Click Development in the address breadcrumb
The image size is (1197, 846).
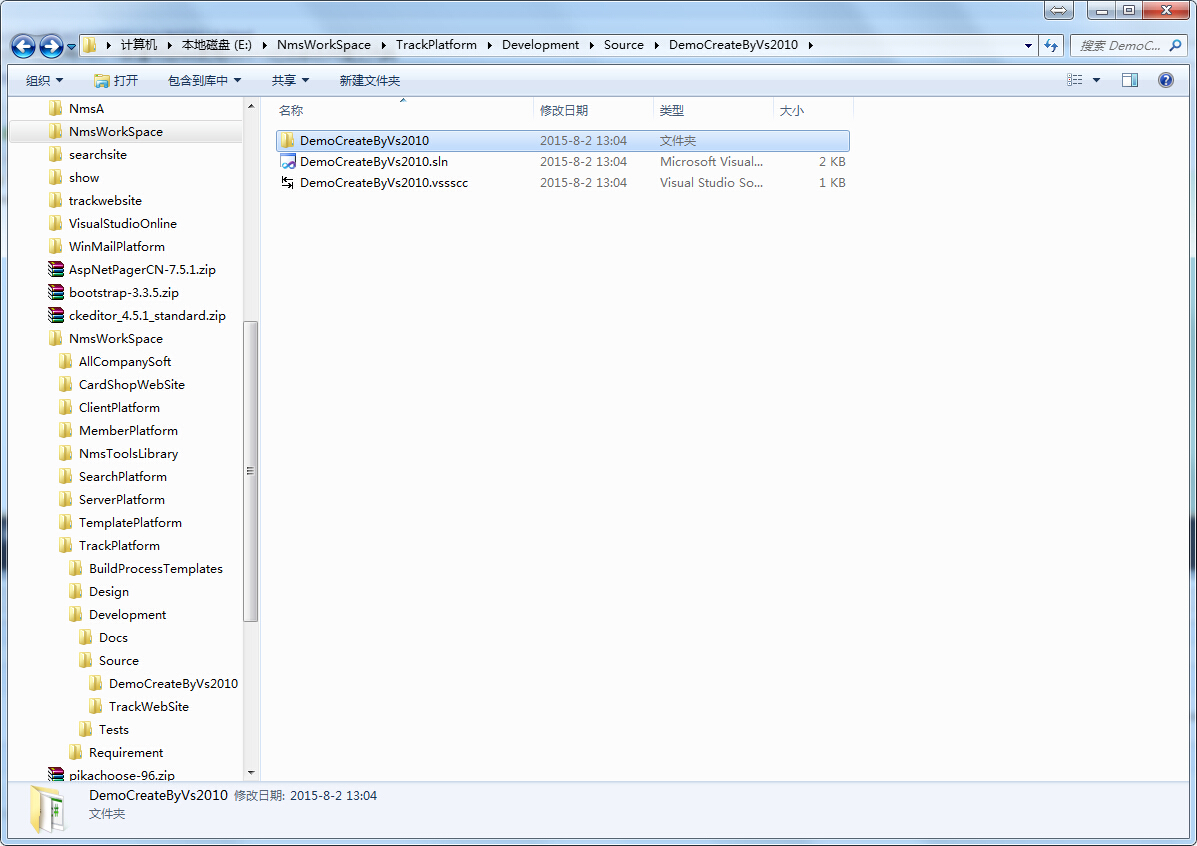pyautogui.click(x=540, y=45)
